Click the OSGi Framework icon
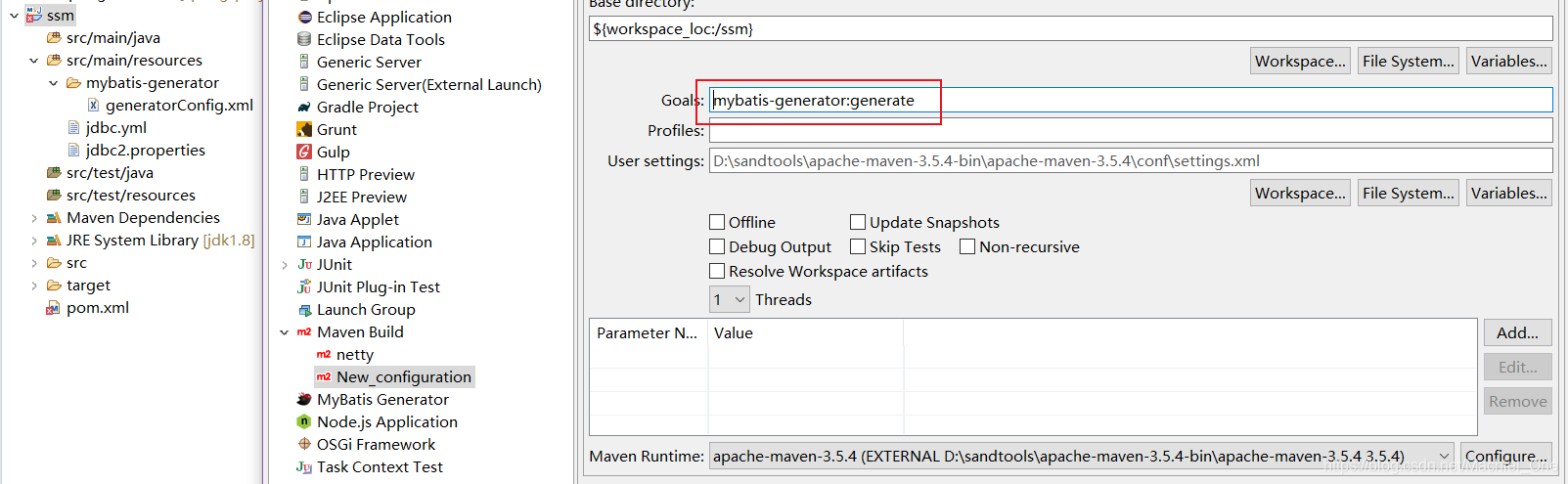Screen dimensions: 1568x484 [304, 445]
